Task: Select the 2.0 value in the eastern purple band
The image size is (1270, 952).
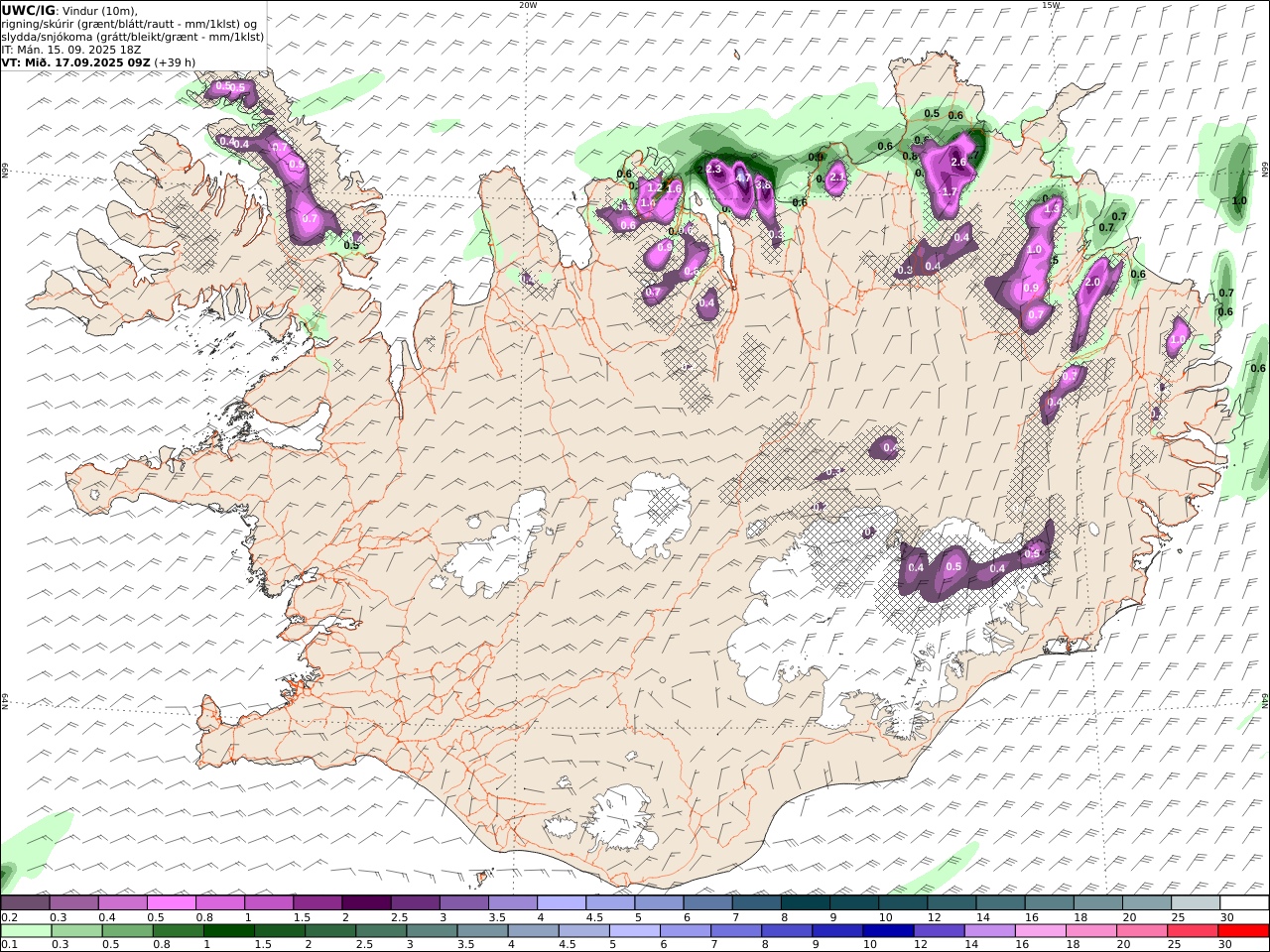Action: (x=1092, y=283)
